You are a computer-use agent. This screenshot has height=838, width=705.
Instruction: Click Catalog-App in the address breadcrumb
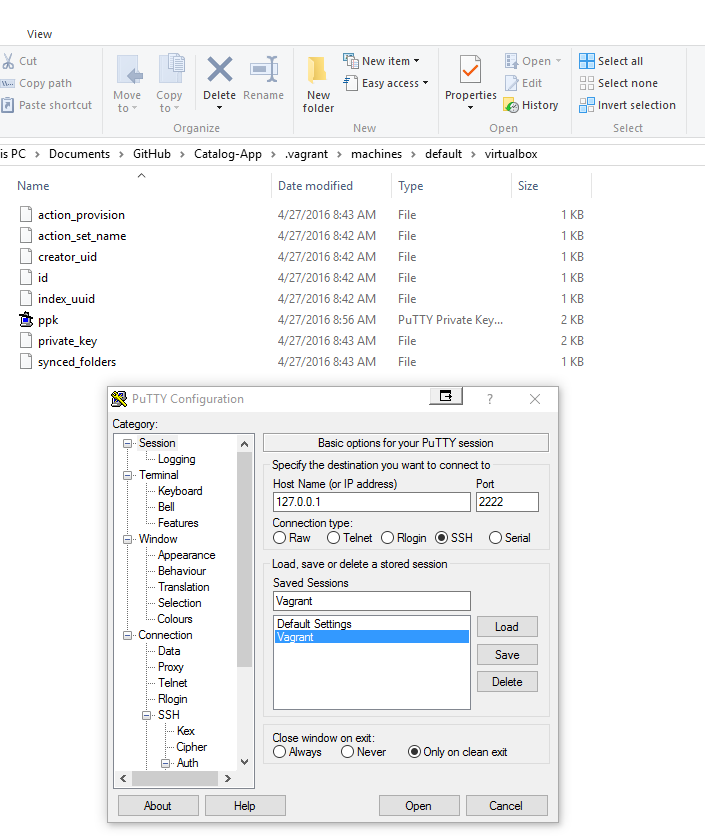tap(228, 154)
